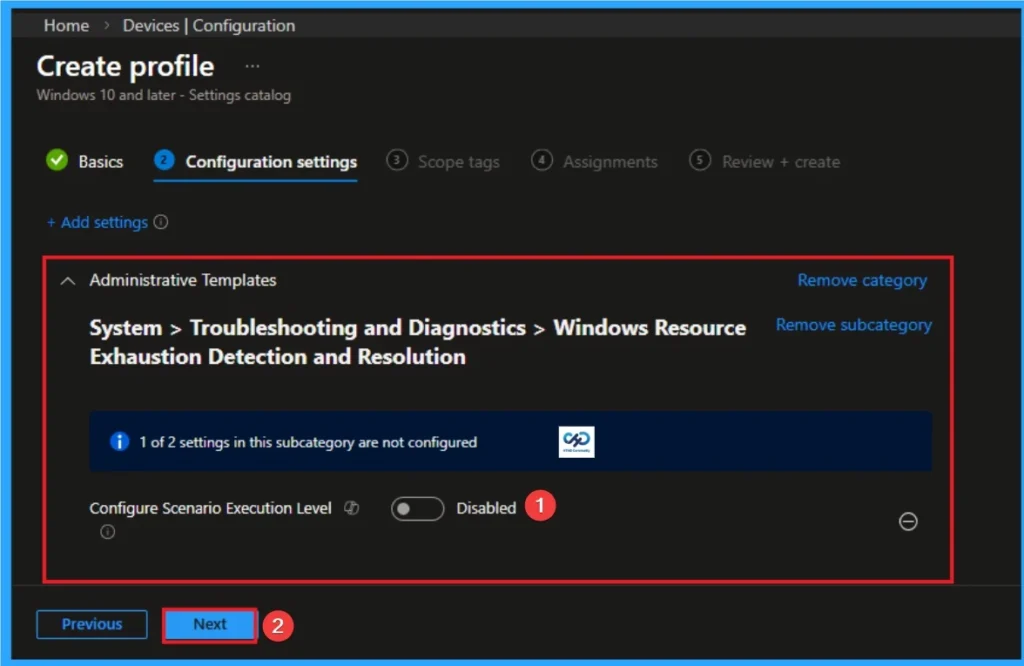Screen dimensions: 1024x666
Task: Open the Add settings link
Action: (x=98, y=222)
